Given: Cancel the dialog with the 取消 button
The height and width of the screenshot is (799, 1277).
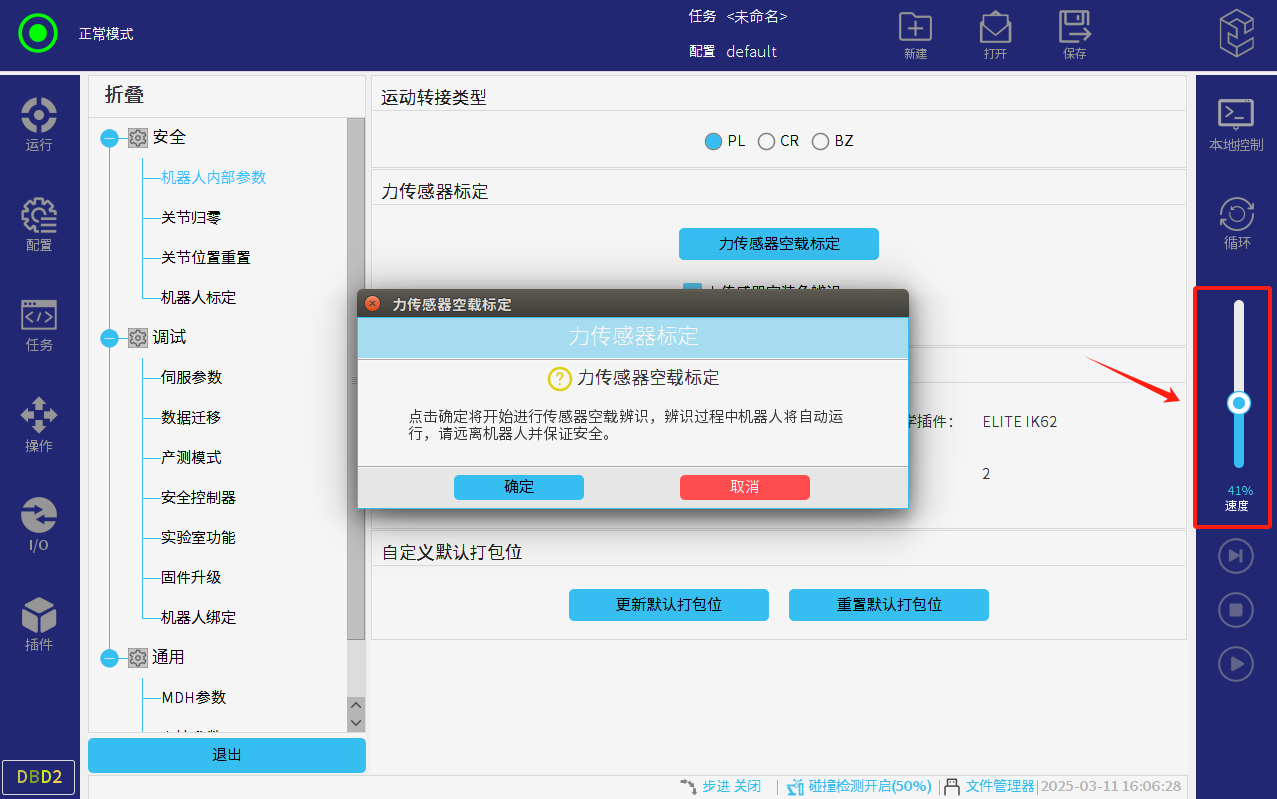Looking at the screenshot, I should 744,487.
